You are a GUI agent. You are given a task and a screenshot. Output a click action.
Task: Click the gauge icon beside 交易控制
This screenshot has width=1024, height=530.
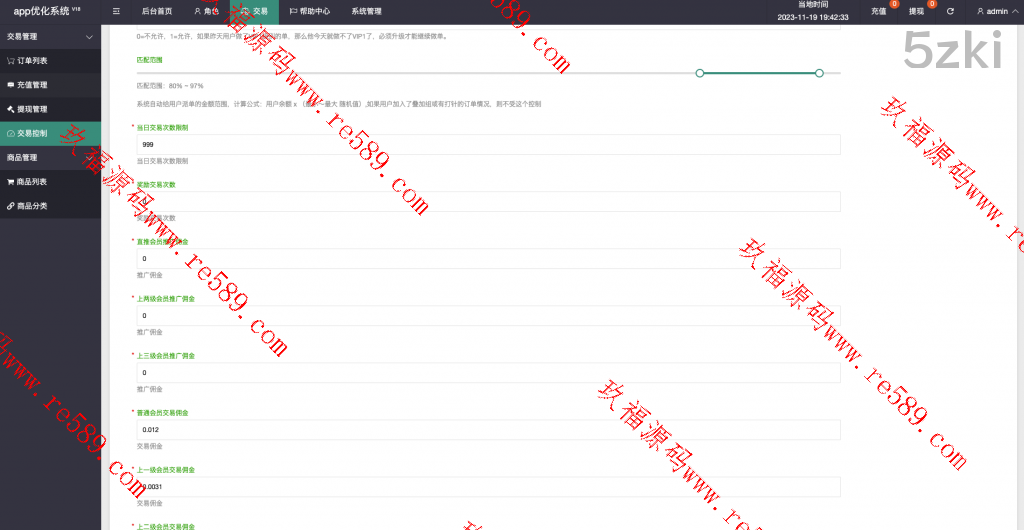pos(11,133)
